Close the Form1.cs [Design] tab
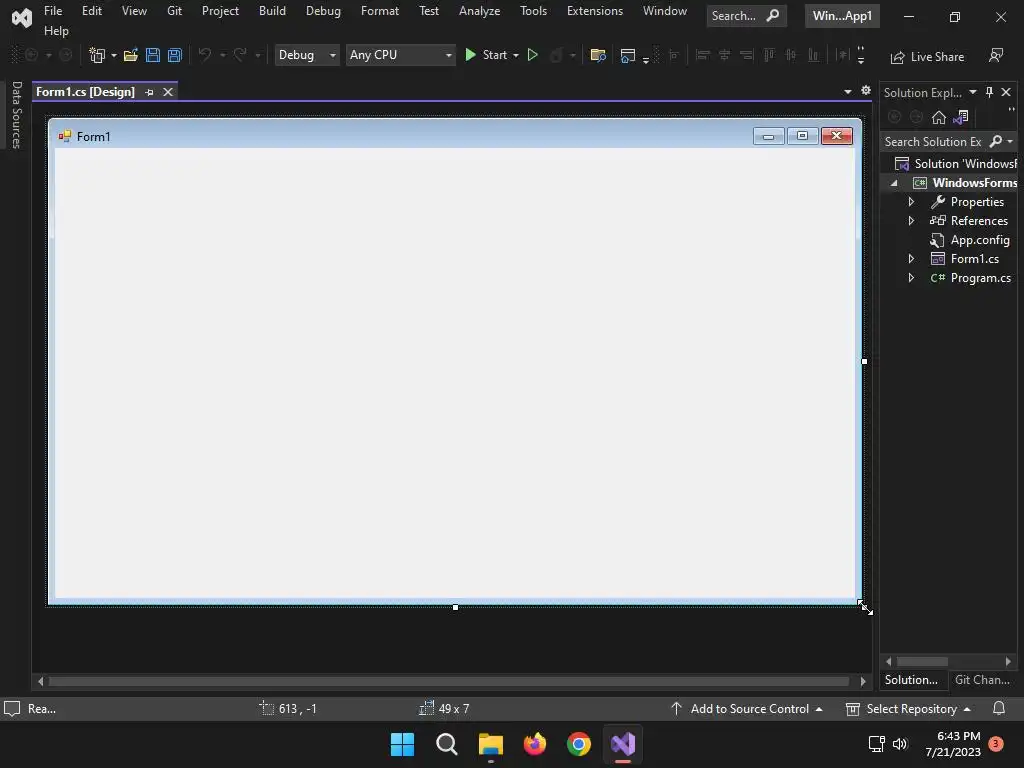 point(168,92)
